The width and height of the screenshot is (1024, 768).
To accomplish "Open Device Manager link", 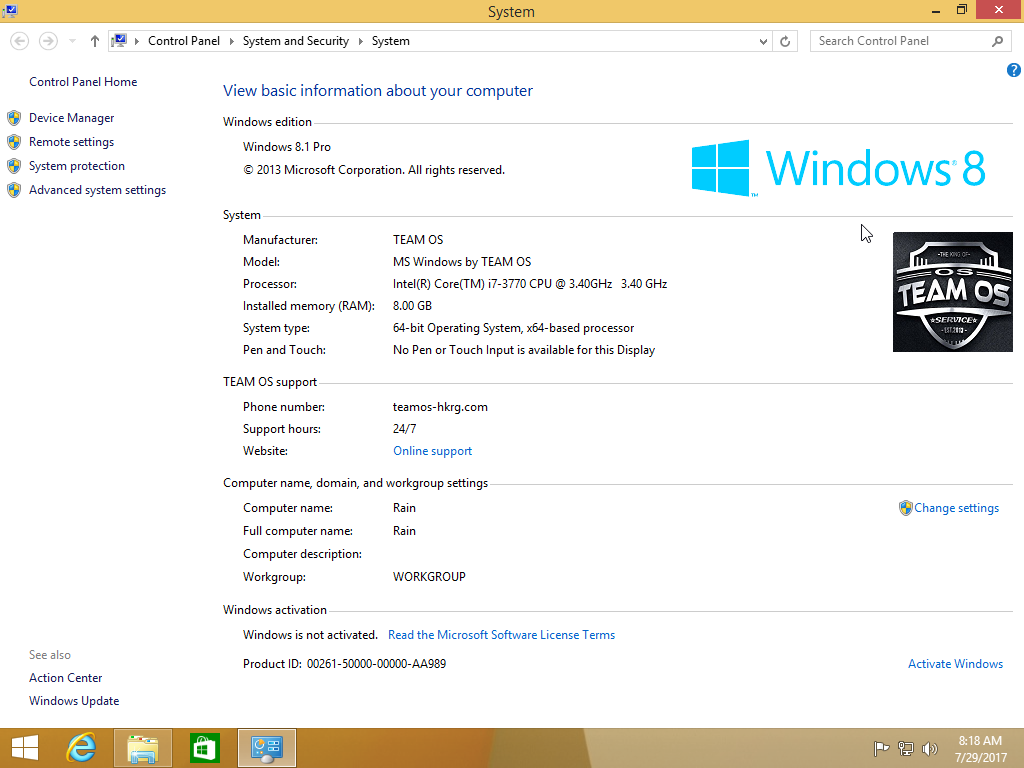I will [x=71, y=118].
